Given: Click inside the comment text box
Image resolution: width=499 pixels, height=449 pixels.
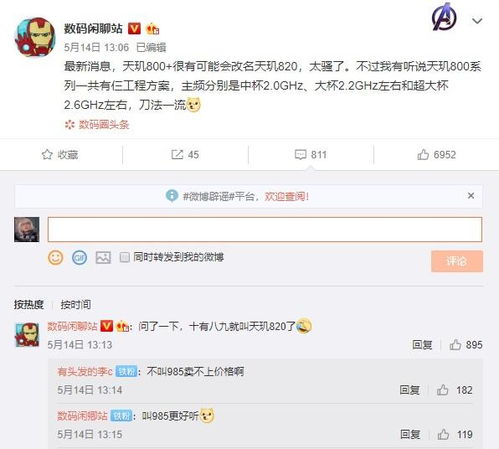Looking at the screenshot, I should (x=265, y=229).
